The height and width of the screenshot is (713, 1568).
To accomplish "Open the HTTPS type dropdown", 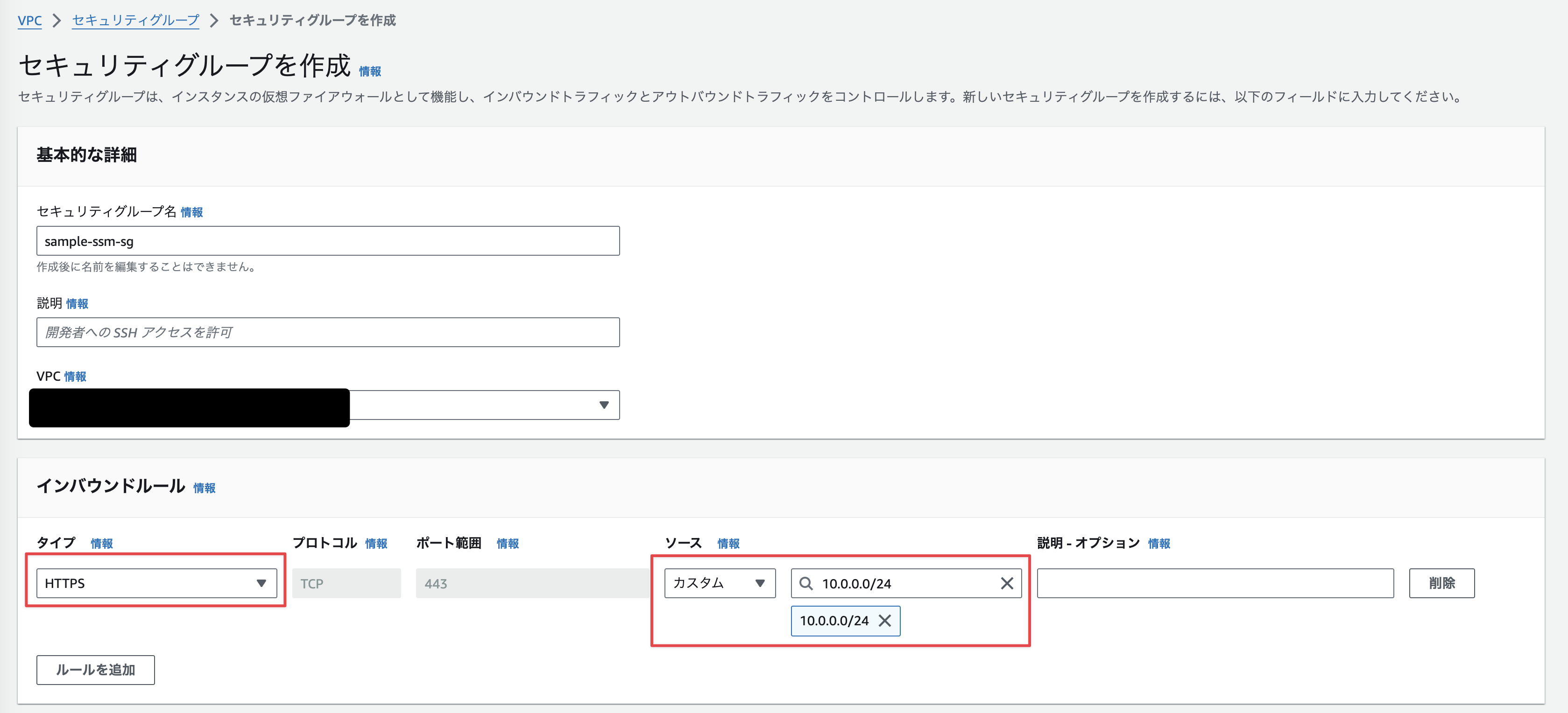I will point(156,583).
